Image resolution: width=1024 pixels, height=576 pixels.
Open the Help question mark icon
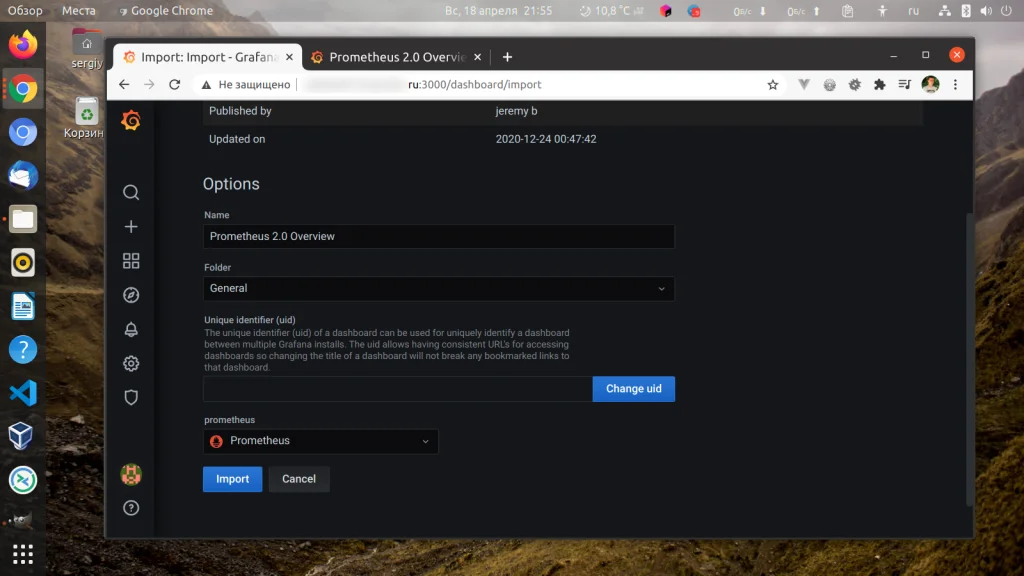pos(131,508)
